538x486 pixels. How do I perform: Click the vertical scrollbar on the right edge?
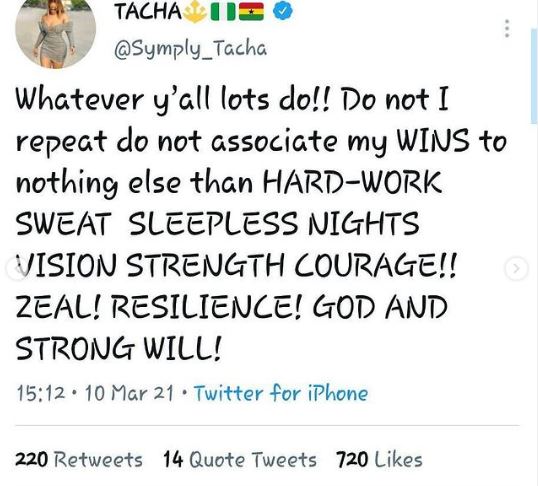click(534, 76)
